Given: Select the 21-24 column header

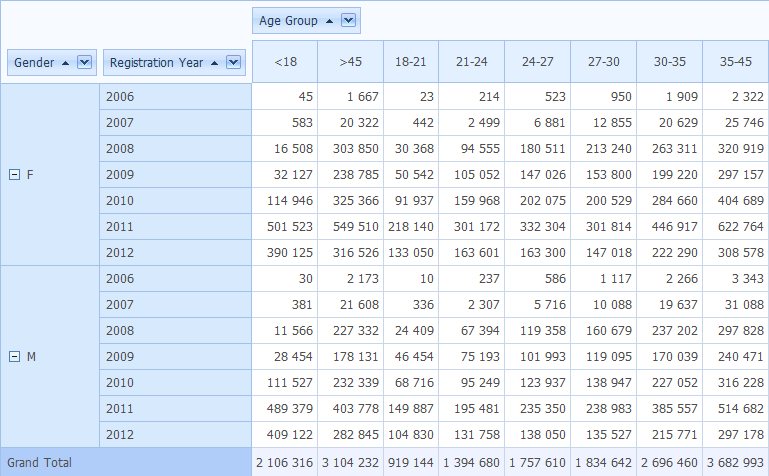Looking at the screenshot, I should (471, 62).
